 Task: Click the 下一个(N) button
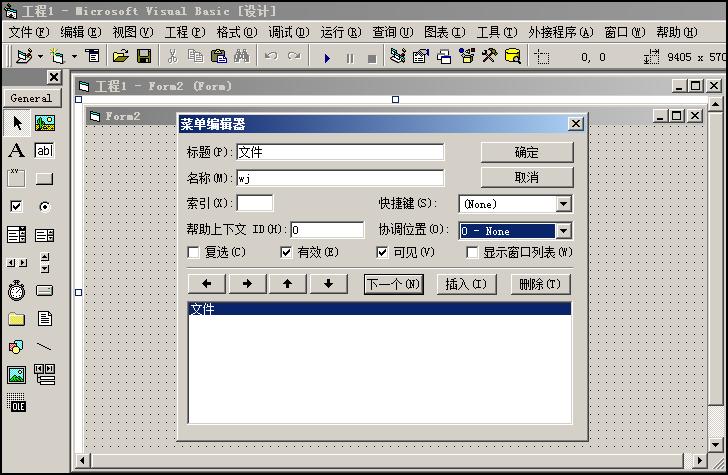point(394,284)
